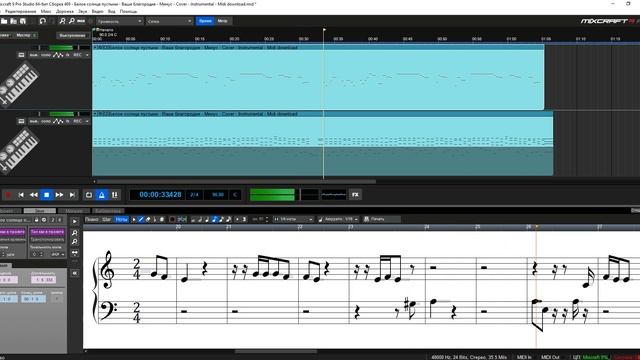Click the time display 00:00:33428

coord(160,195)
